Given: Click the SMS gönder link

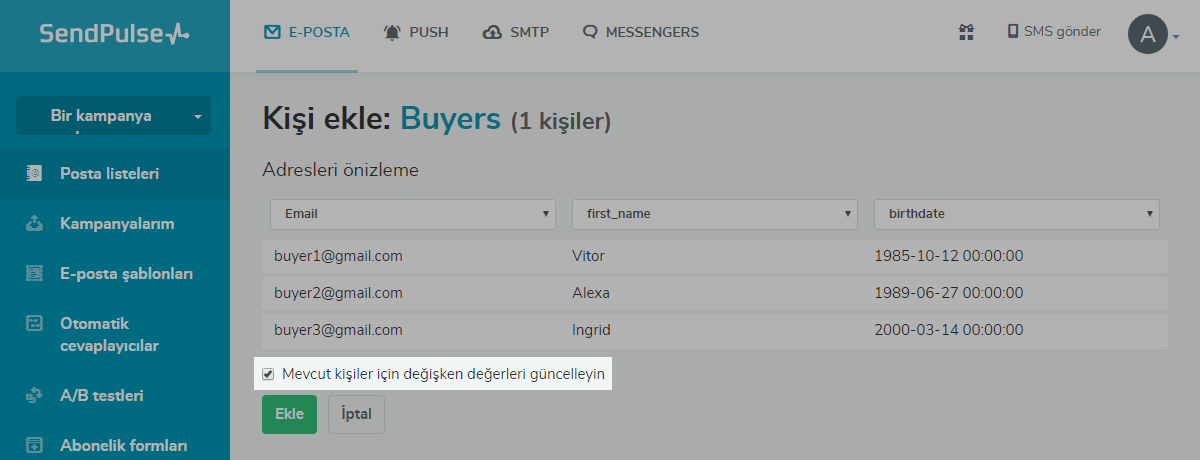Looking at the screenshot, I should [1053, 32].
